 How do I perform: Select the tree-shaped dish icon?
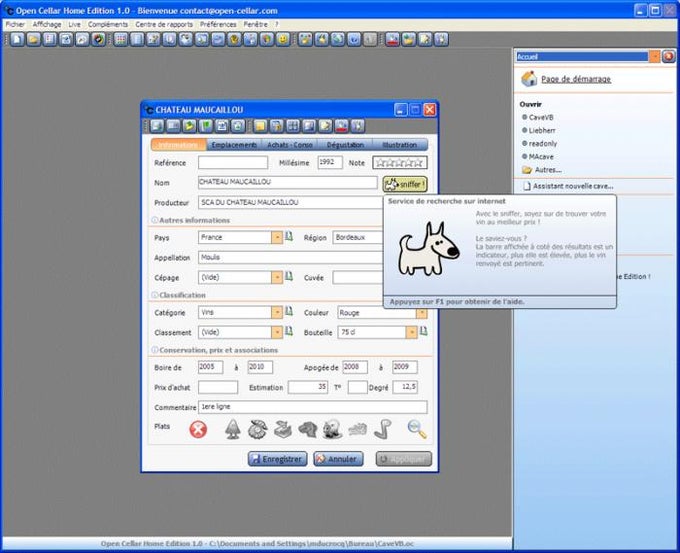click(x=233, y=429)
